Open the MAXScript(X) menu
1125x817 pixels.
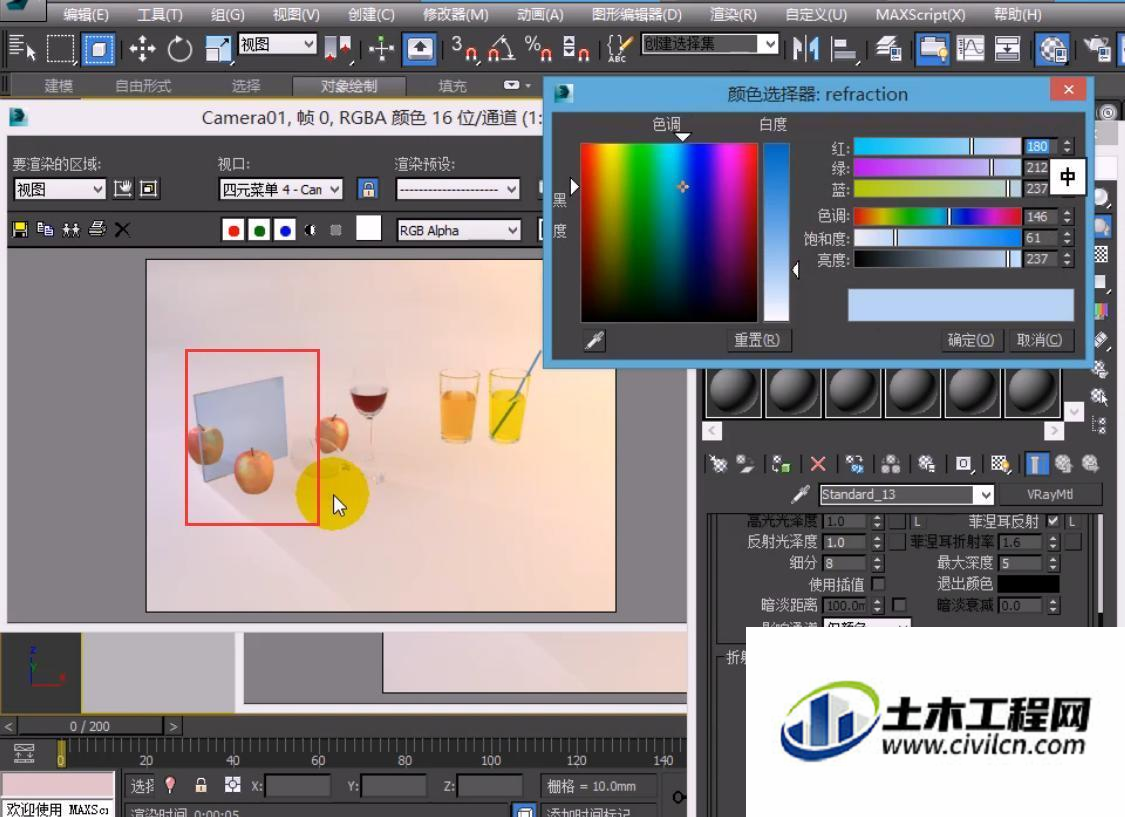(x=920, y=14)
